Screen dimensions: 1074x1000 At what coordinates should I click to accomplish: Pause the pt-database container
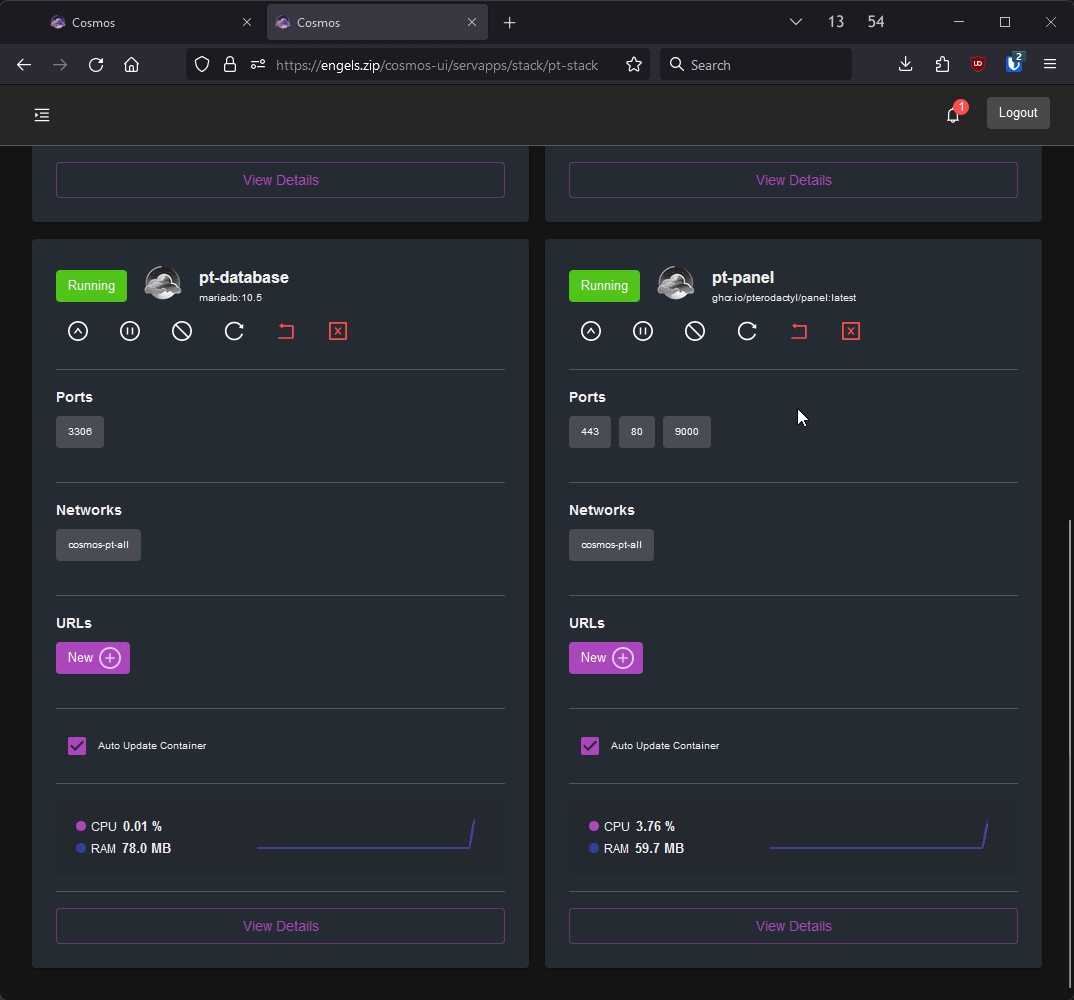pos(130,332)
